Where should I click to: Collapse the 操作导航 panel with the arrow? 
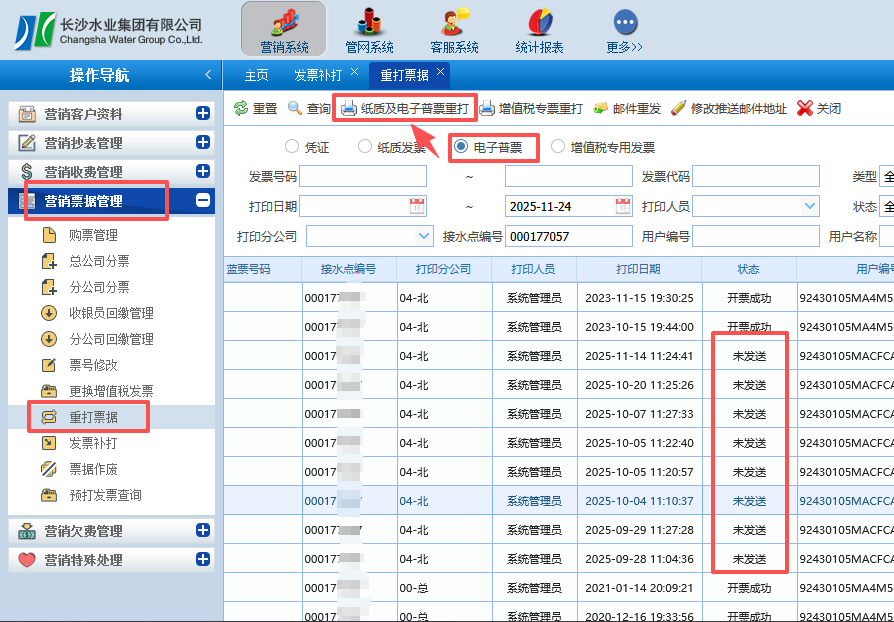point(208,75)
